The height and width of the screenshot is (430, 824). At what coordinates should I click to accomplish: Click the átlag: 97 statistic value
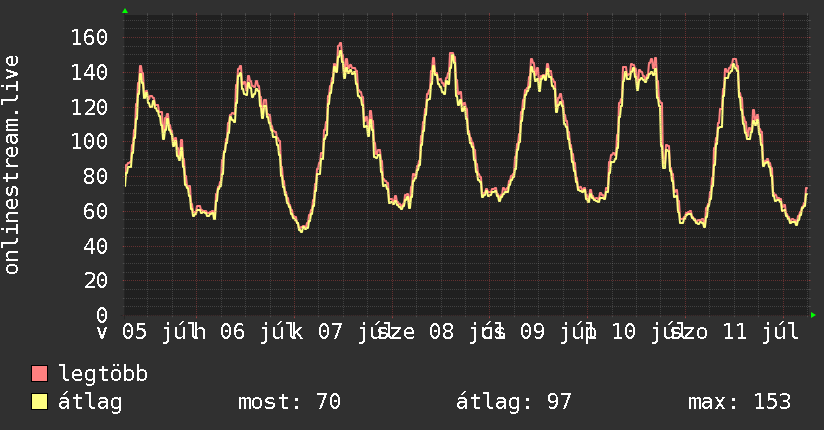coord(513,402)
